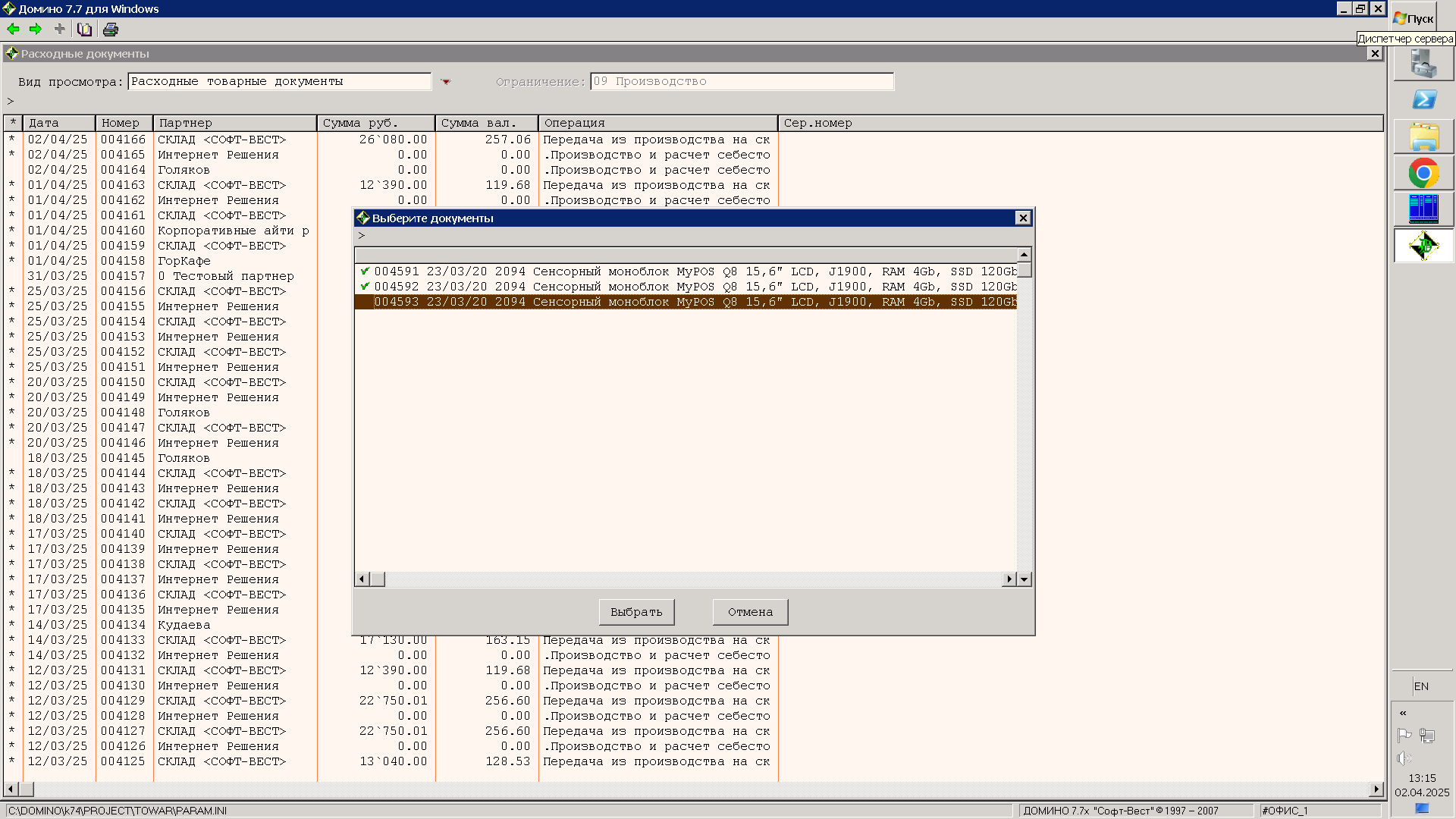This screenshot has width=1456, height=819.
Task: Click the Отмена button
Action: tap(750, 612)
